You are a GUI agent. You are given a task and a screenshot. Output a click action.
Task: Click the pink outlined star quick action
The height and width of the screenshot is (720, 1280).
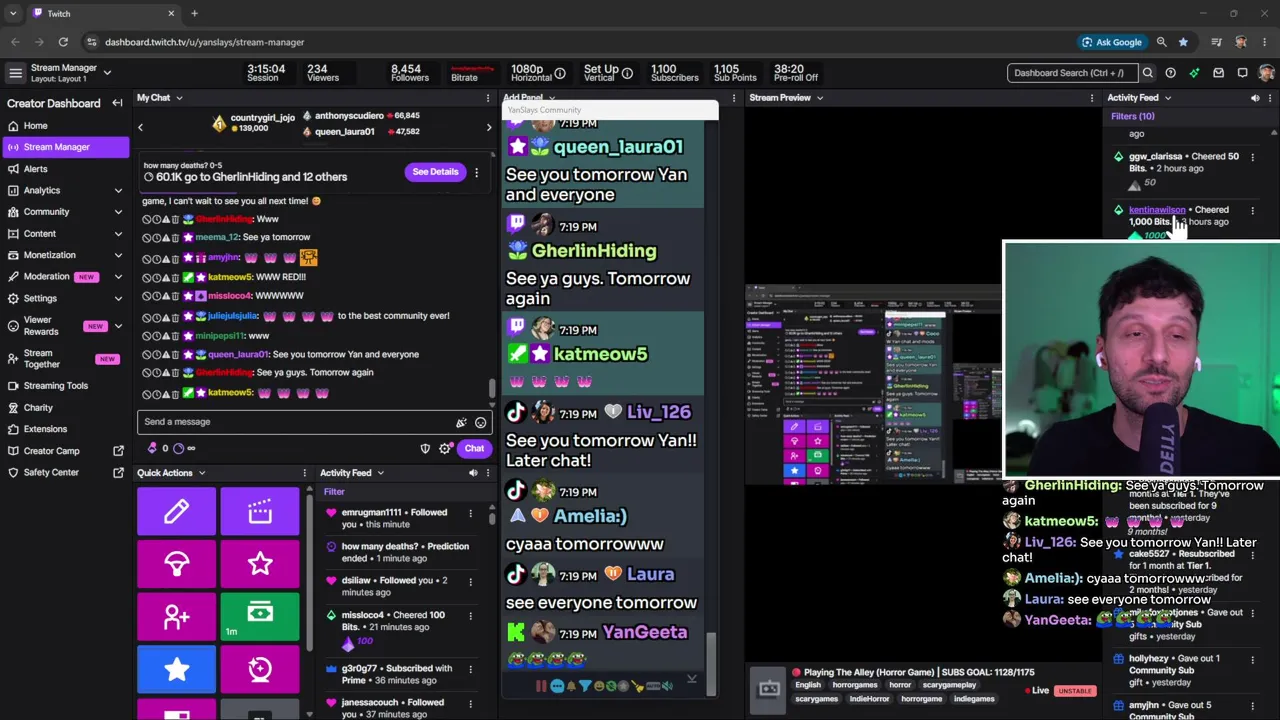click(x=260, y=563)
